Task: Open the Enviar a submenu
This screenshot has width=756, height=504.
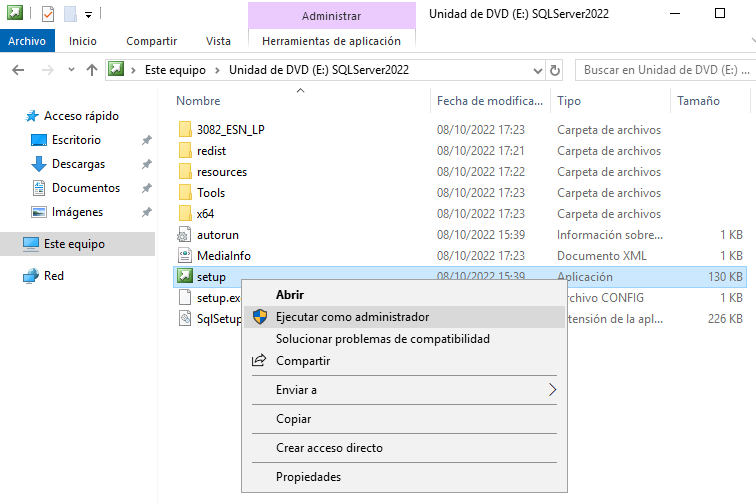Action: coord(404,390)
